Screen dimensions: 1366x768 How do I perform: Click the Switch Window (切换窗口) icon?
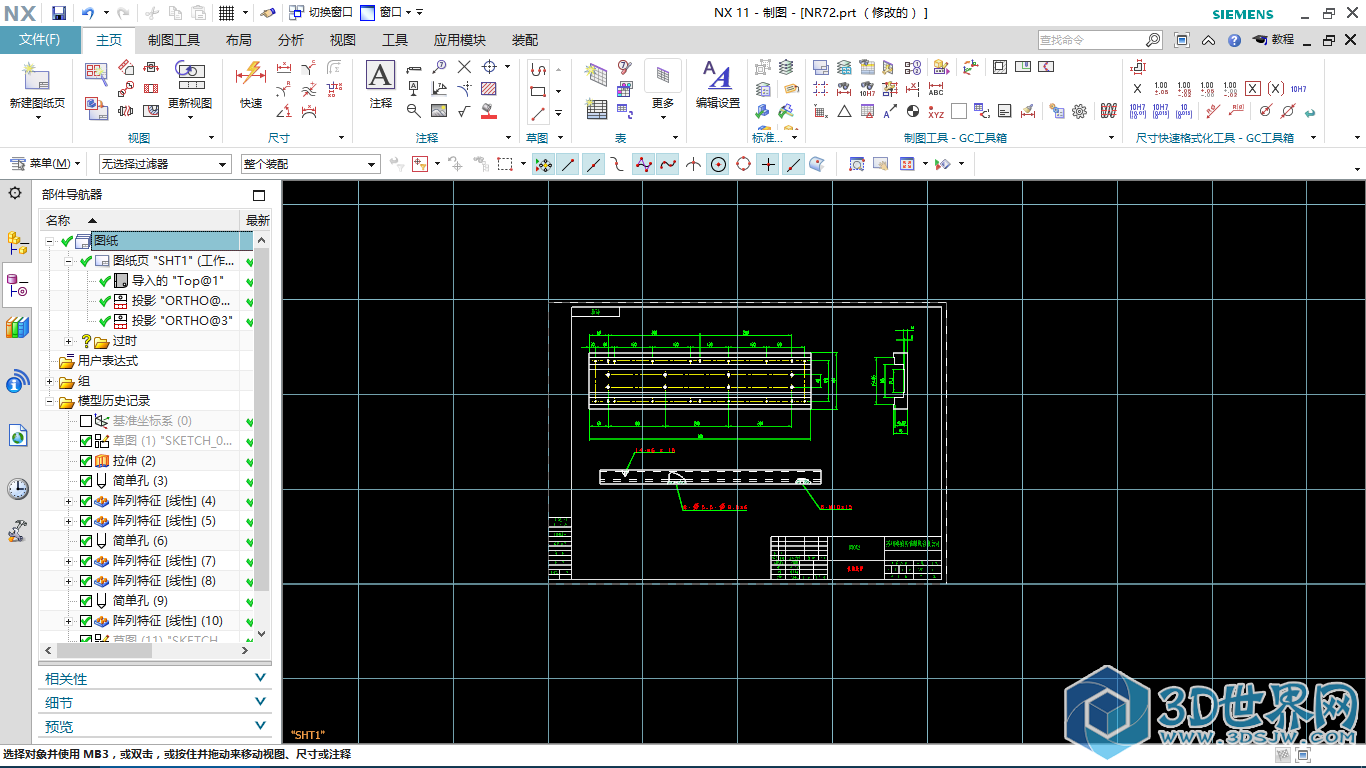tap(297, 13)
